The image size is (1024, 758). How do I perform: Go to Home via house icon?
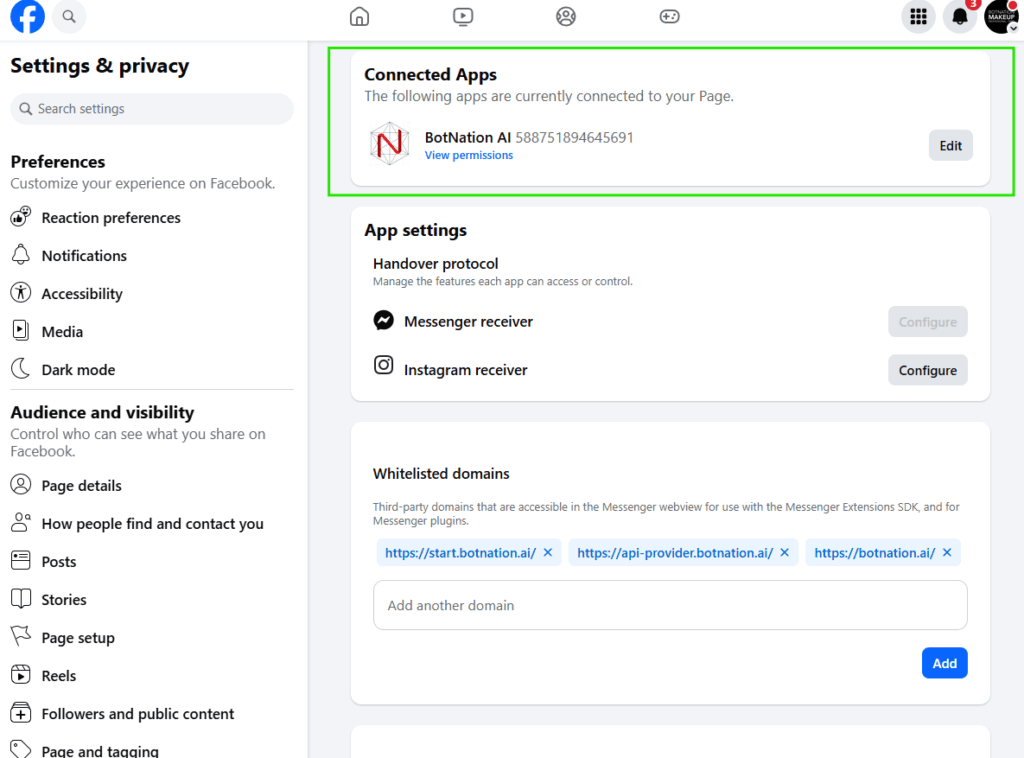pyautogui.click(x=359, y=17)
